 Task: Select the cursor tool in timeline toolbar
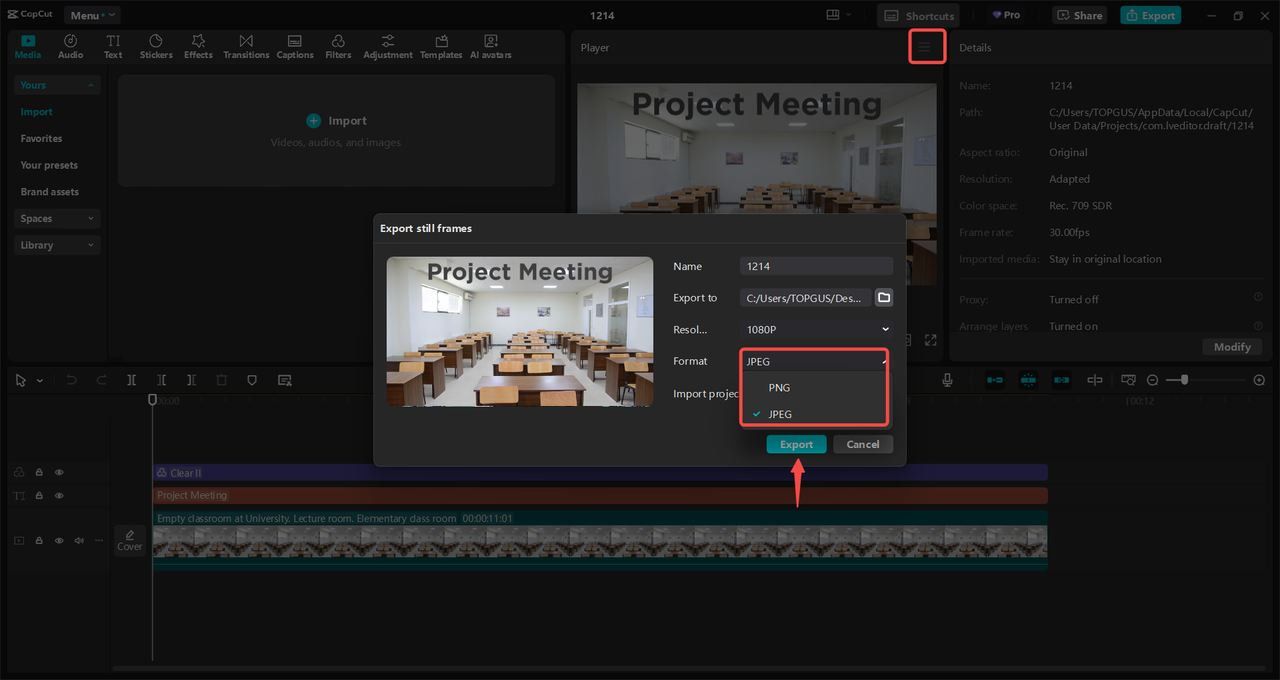pyautogui.click(x=21, y=380)
